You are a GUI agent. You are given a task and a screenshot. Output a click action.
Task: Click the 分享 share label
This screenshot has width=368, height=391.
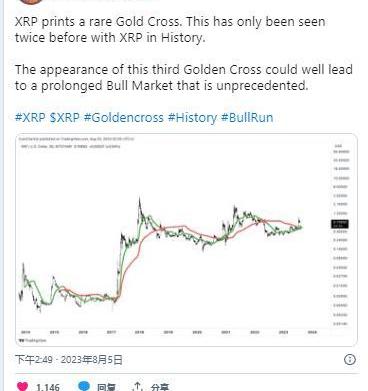click(160, 387)
